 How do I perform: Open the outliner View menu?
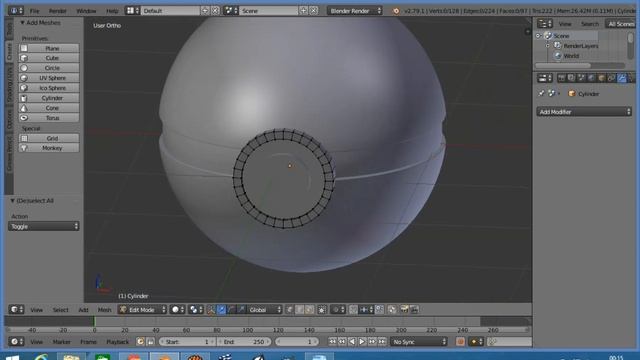[565, 24]
